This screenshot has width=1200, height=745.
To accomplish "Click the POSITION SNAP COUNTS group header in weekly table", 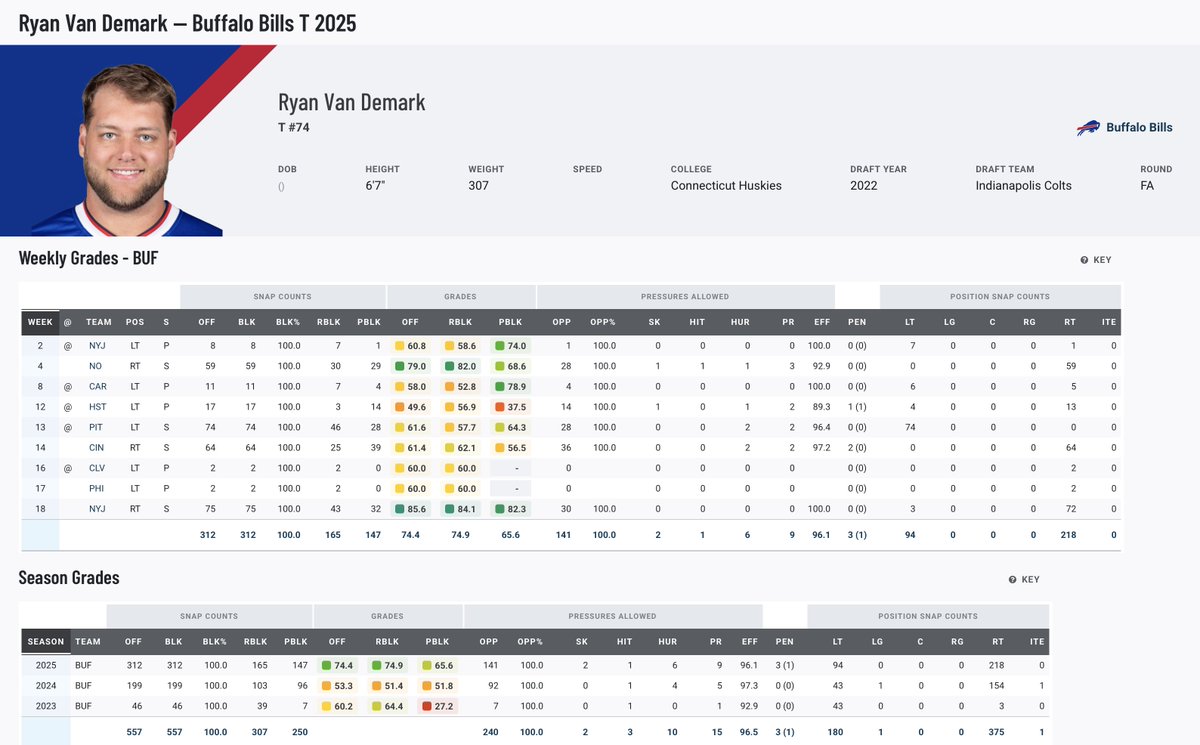I will point(1000,297).
